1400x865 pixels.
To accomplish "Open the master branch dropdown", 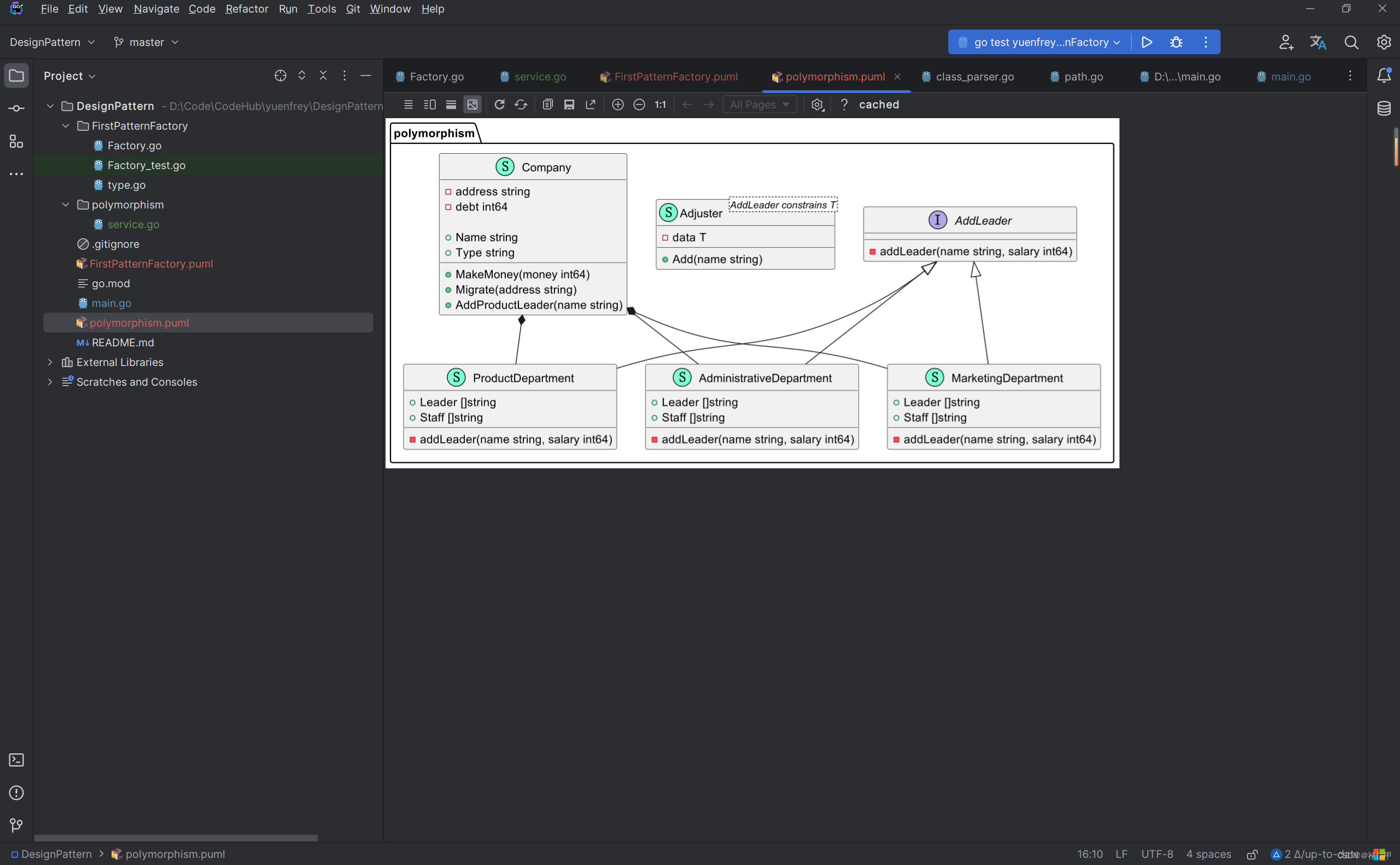I will click(x=147, y=42).
